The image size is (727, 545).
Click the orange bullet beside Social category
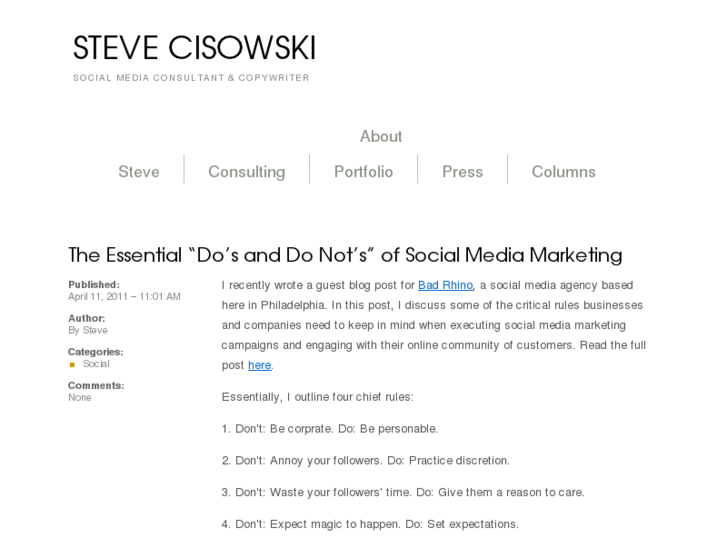(72, 365)
